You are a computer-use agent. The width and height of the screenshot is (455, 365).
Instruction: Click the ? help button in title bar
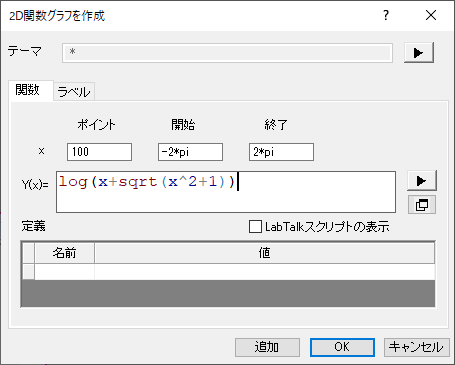[386, 15]
